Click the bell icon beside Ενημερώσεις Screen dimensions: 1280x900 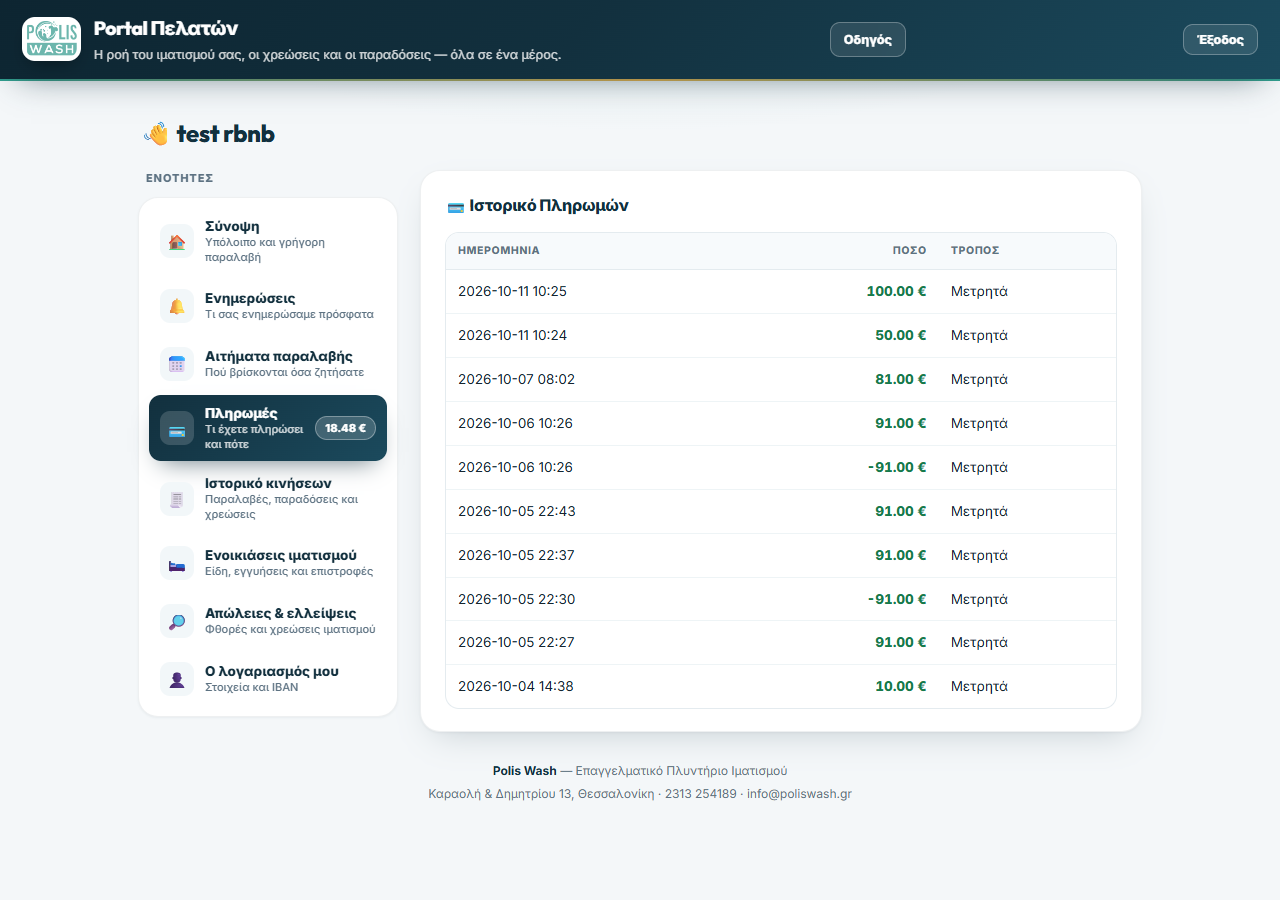pos(177,306)
